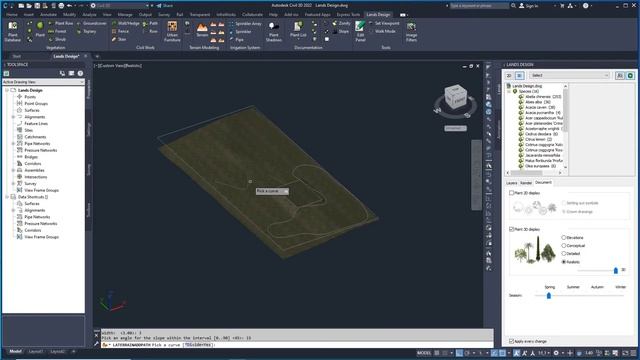The width and height of the screenshot is (640, 360).
Task: Enable the Plant 2D display checkbox
Action: [x=511, y=193]
